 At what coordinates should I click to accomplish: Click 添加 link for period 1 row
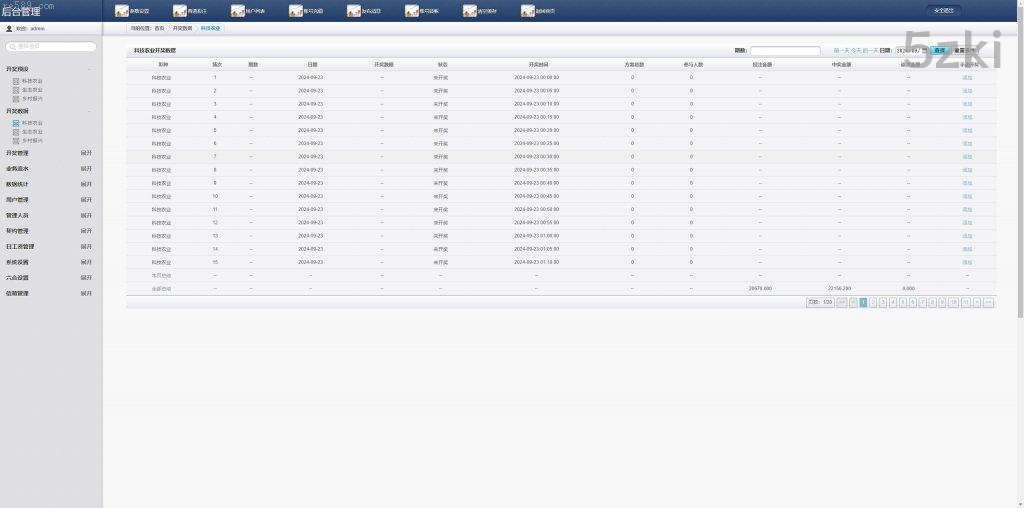(966, 77)
